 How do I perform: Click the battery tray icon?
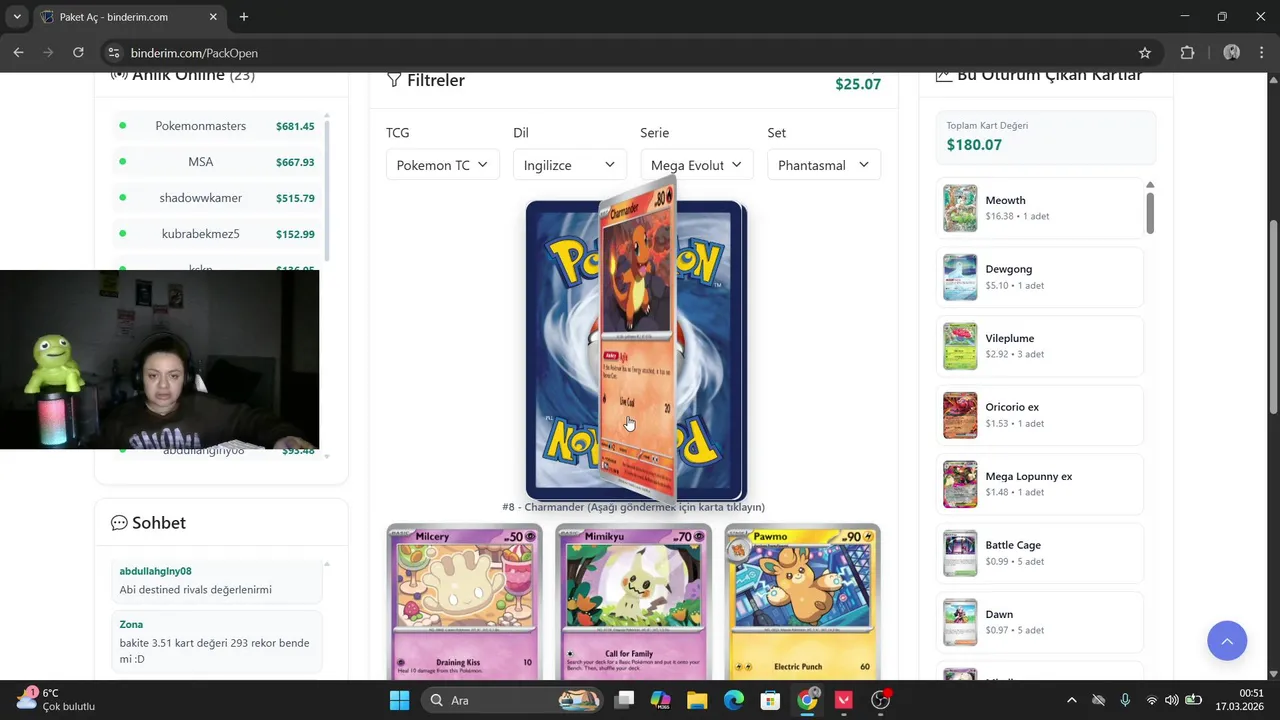[1194, 700]
